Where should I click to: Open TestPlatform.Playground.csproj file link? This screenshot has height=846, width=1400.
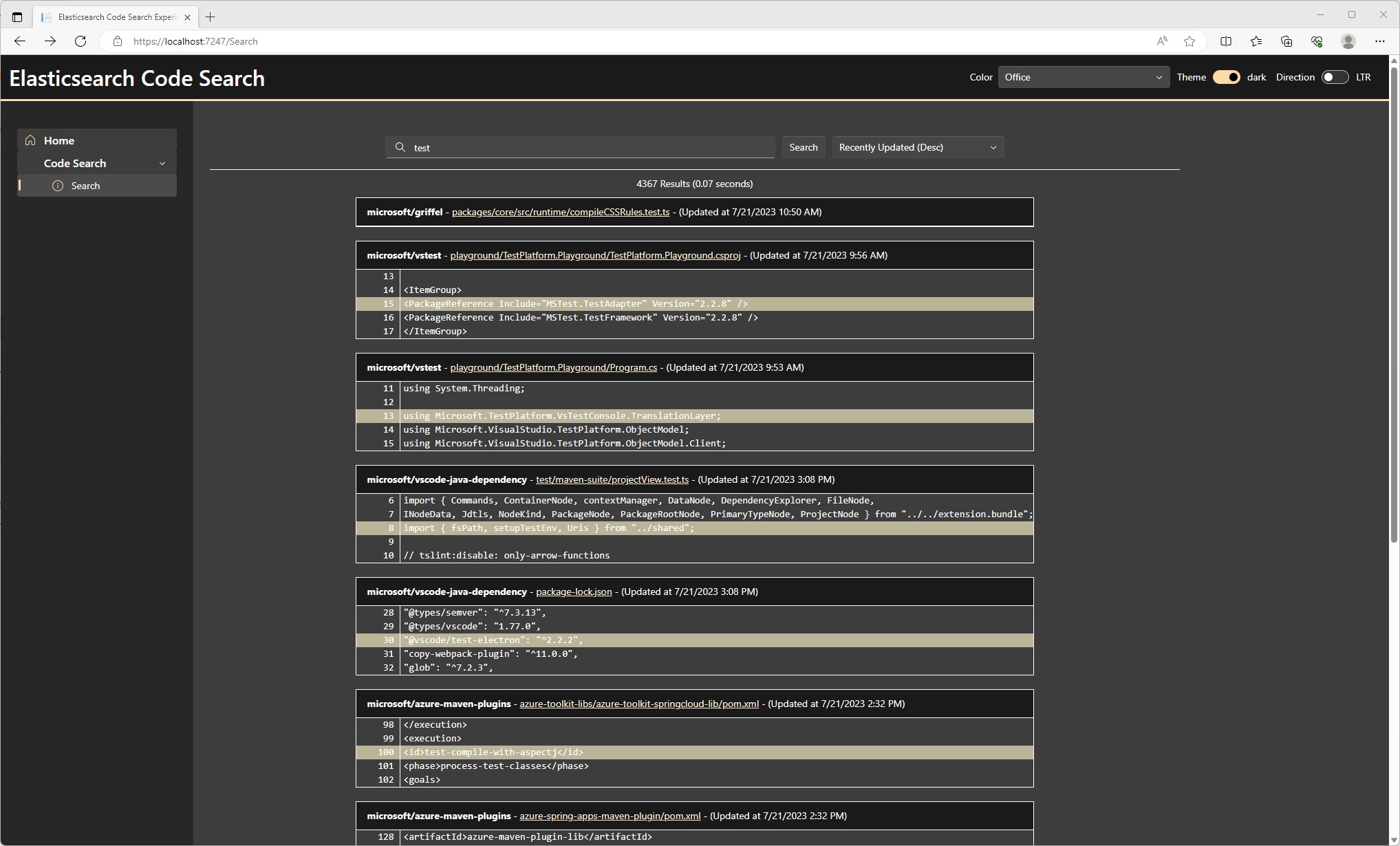pyautogui.click(x=595, y=255)
